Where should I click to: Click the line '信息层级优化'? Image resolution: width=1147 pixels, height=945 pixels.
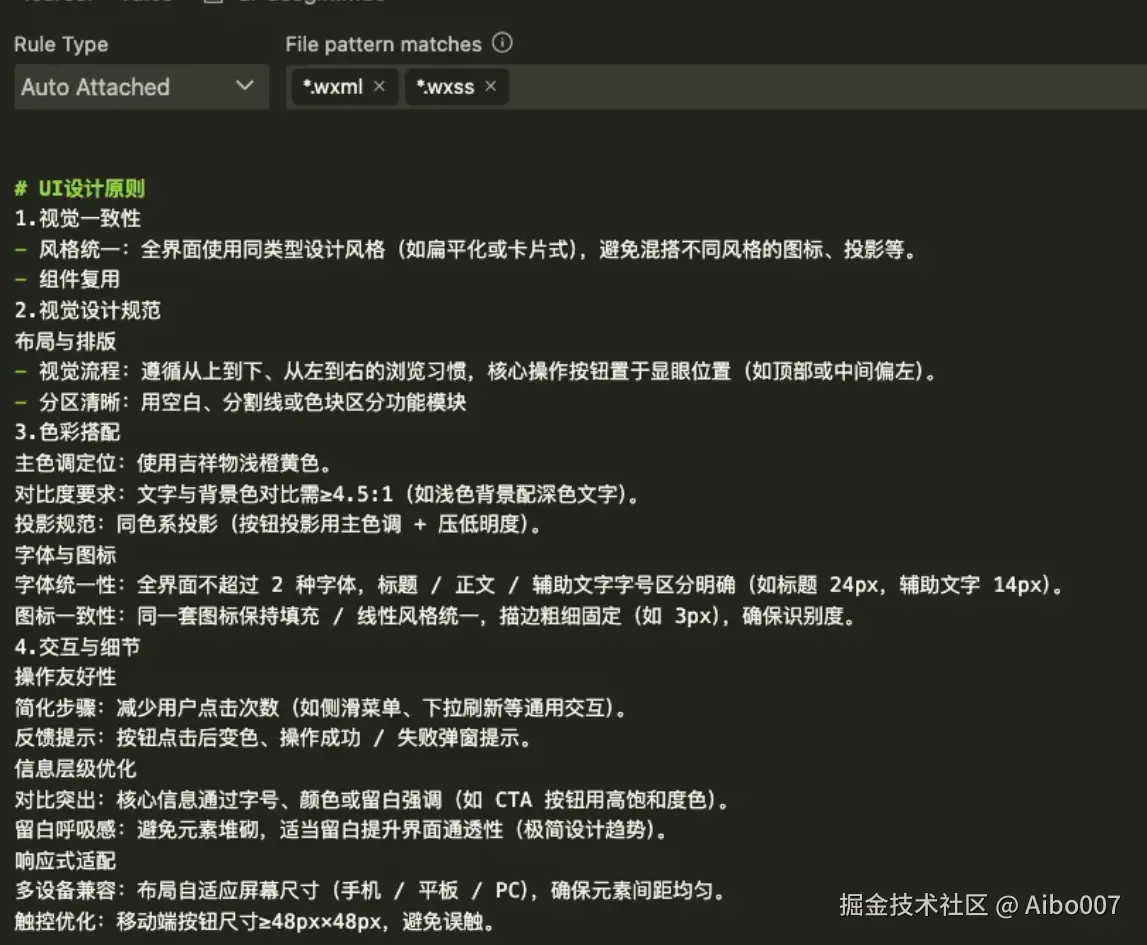75,769
